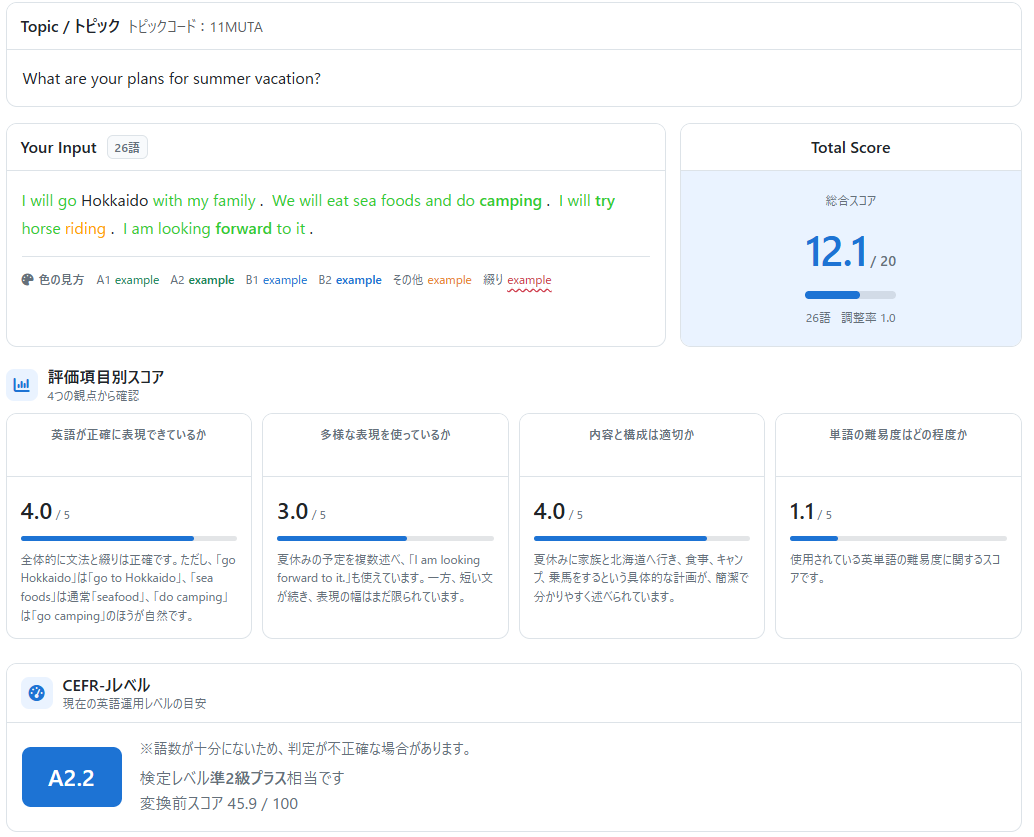The image size is (1034, 837).
Task: Click the トピックコード 11MUTA text
Action: (x=195, y=27)
